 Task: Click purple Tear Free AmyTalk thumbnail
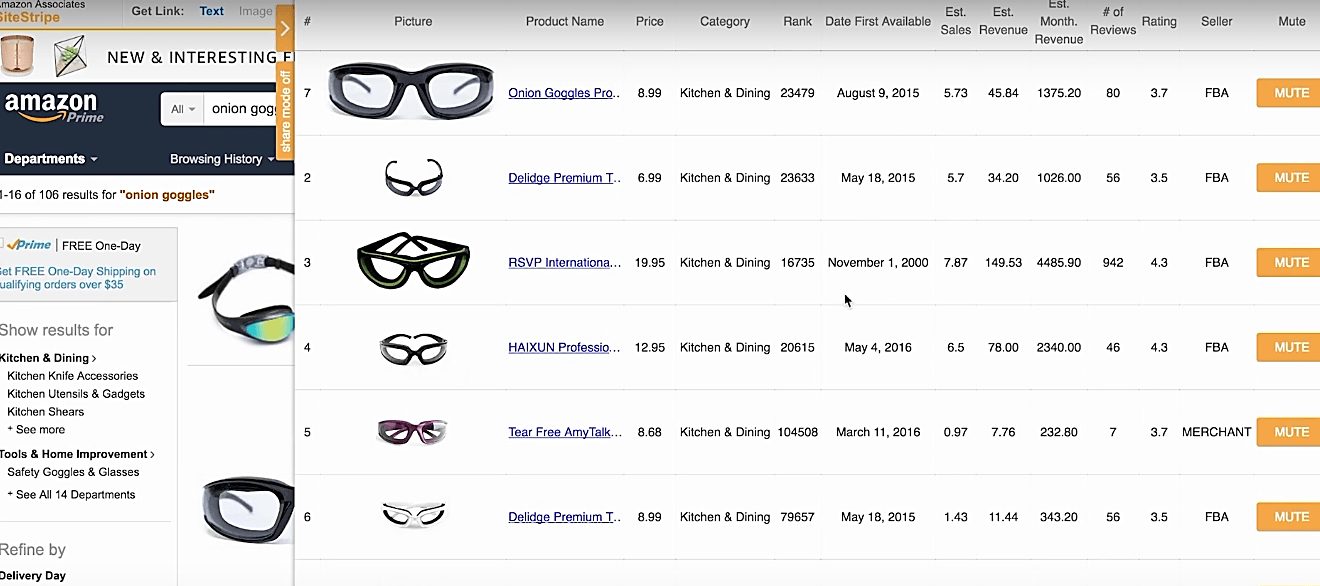(412, 432)
